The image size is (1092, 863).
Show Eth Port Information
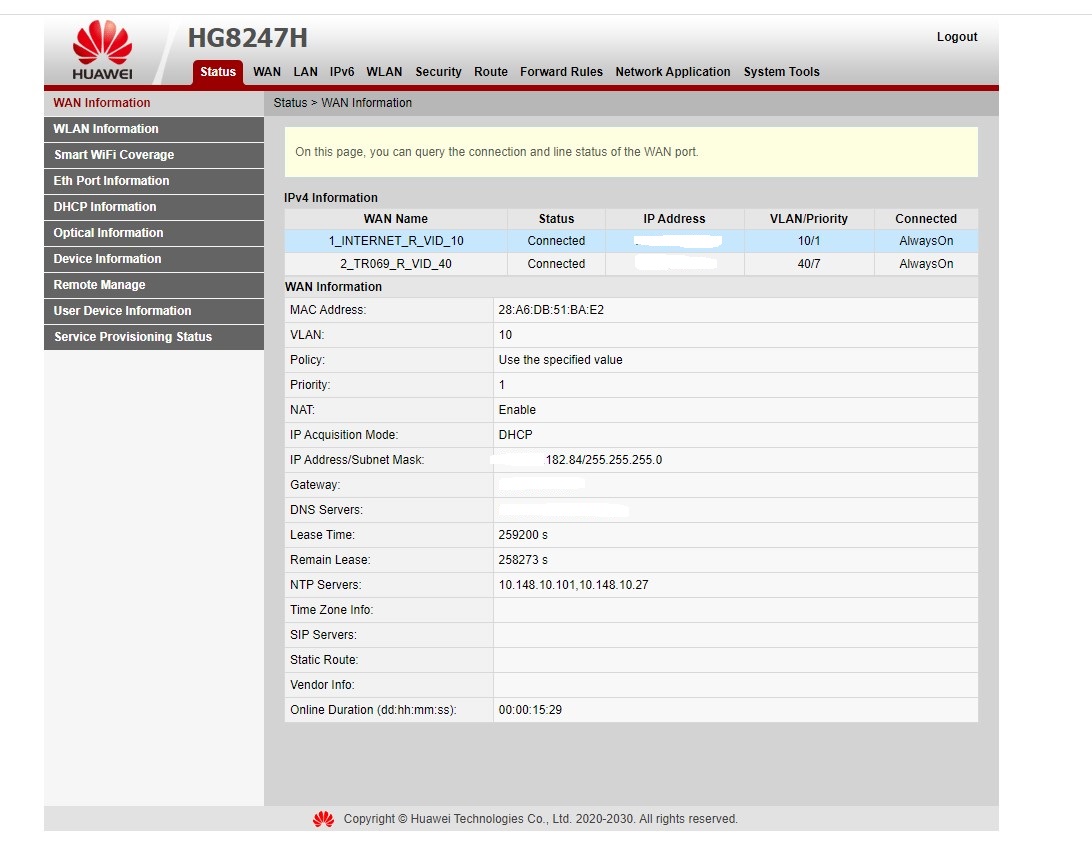[x=154, y=181]
